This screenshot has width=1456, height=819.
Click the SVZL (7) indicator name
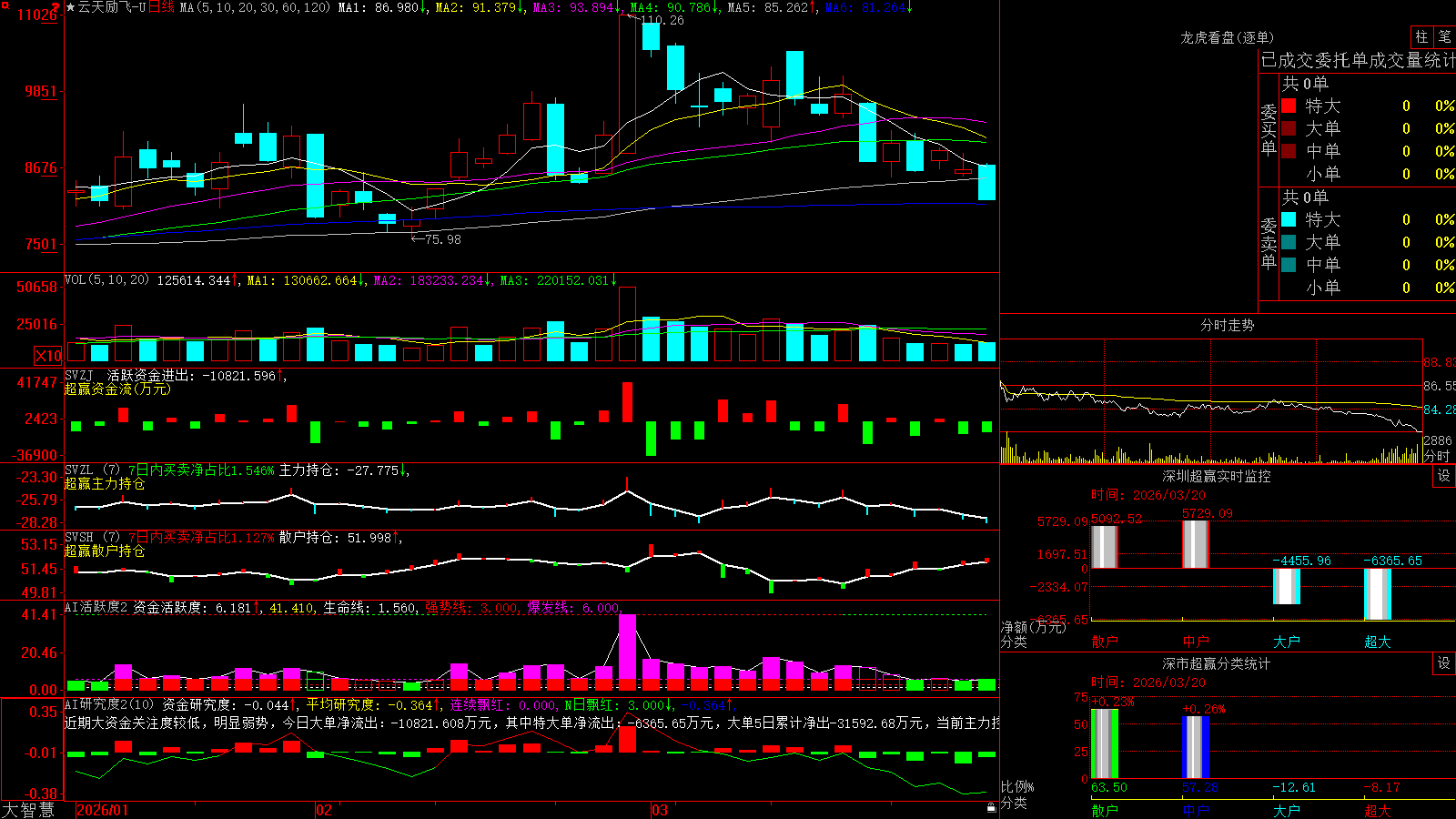pyautogui.click(x=92, y=470)
